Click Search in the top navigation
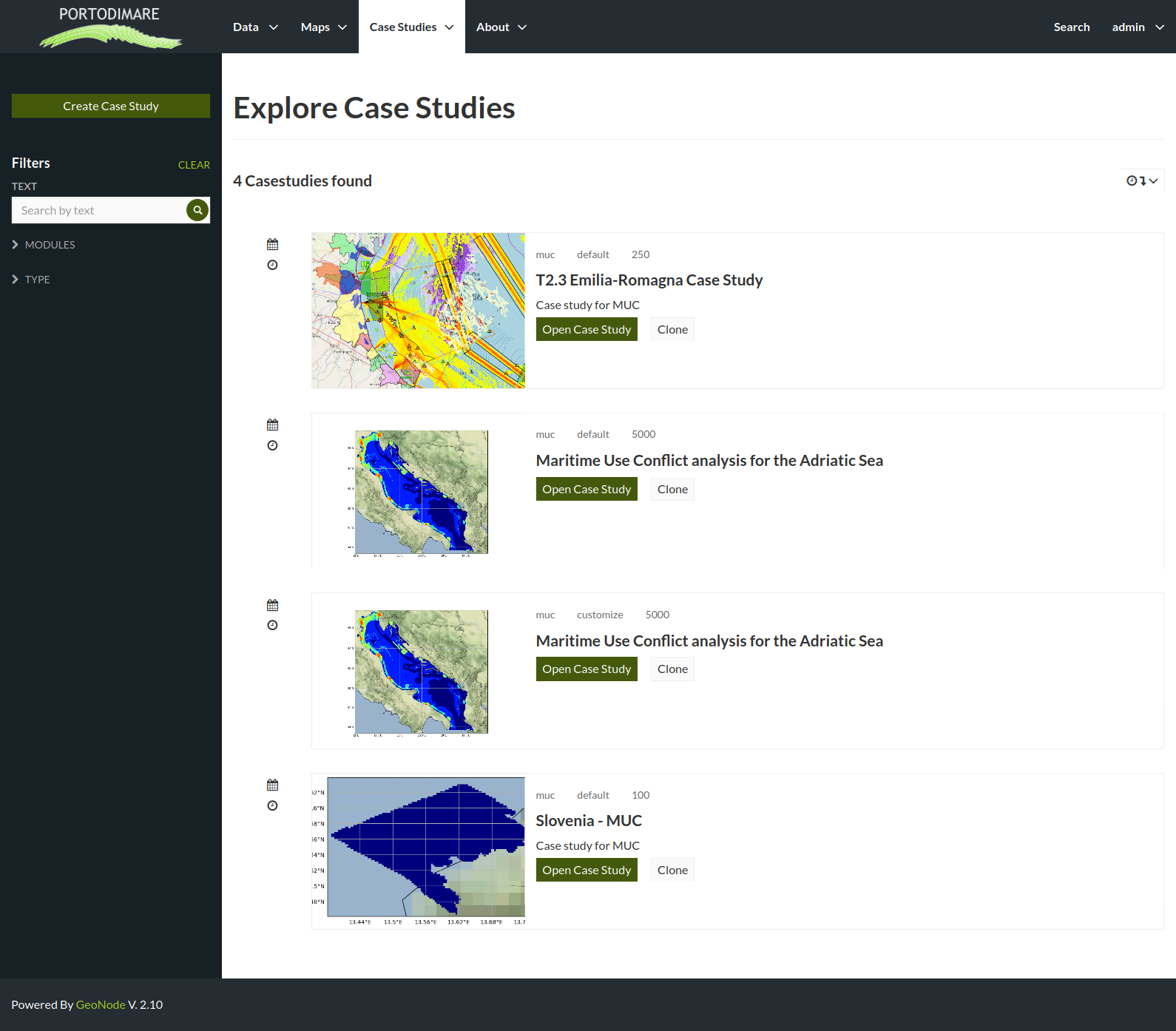The height and width of the screenshot is (1031, 1176). tap(1072, 27)
